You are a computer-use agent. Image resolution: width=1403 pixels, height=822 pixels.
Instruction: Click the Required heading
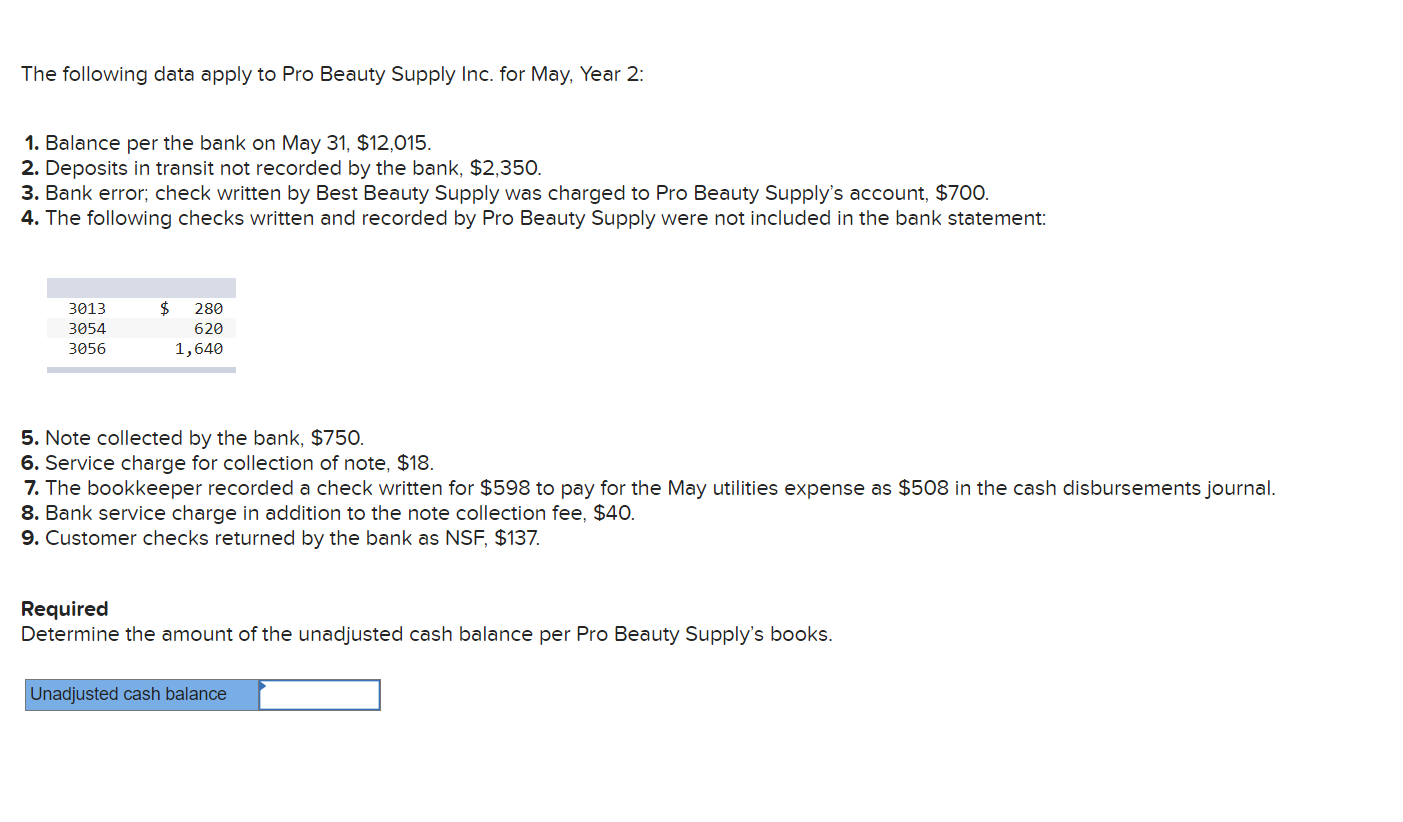pyautogui.click(x=65, y=609)
